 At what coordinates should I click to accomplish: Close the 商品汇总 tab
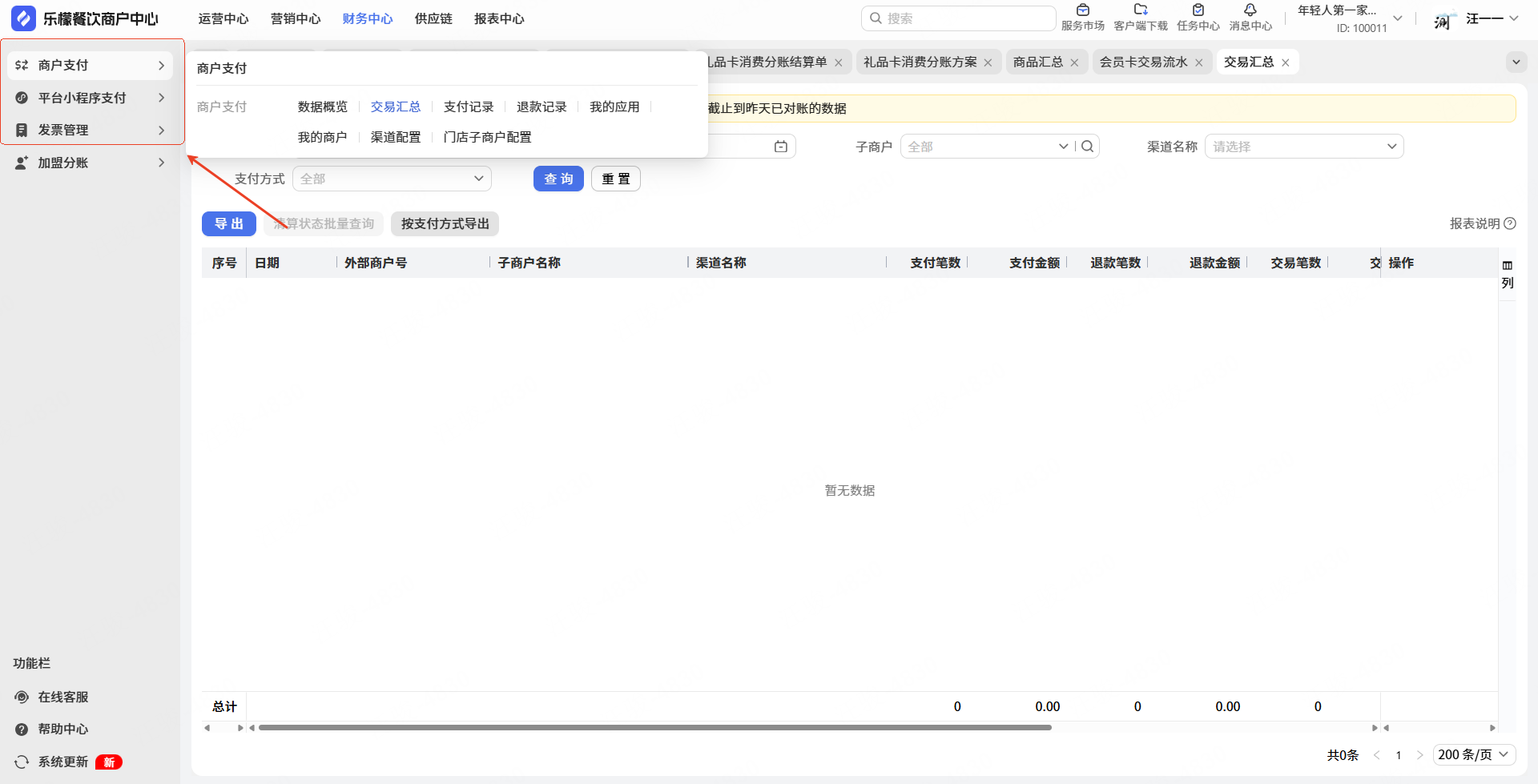(1074, 62)
